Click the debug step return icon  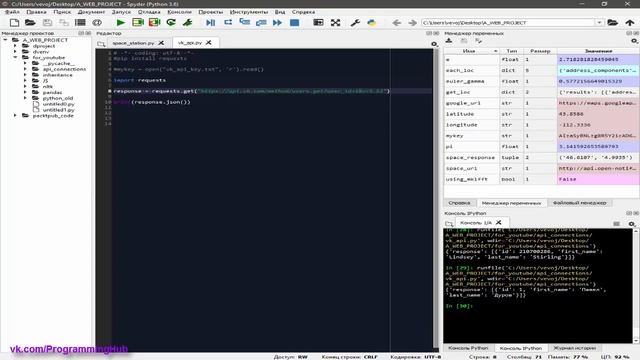click(x=261, y=23)
